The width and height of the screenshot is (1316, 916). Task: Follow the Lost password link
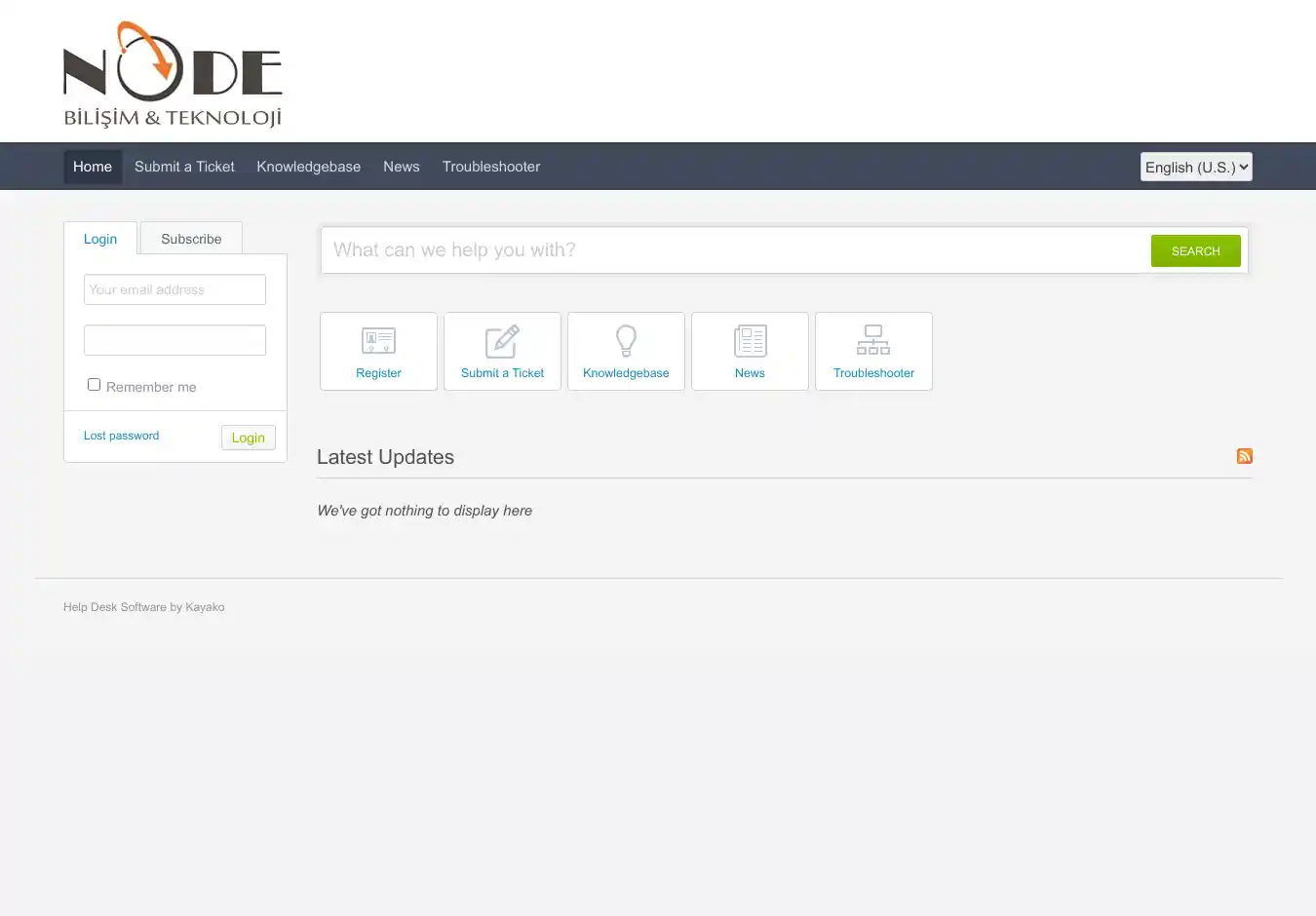tap(121, 436)
